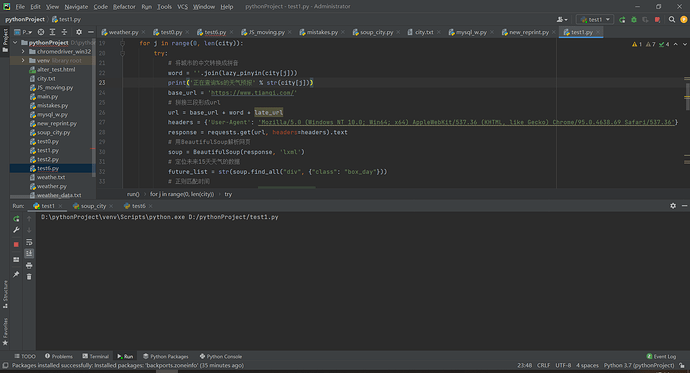Image resolution: width=690 pixels, height=373 pixels.
Task: Open Project tool window gear options
Action: pos(79,32)
